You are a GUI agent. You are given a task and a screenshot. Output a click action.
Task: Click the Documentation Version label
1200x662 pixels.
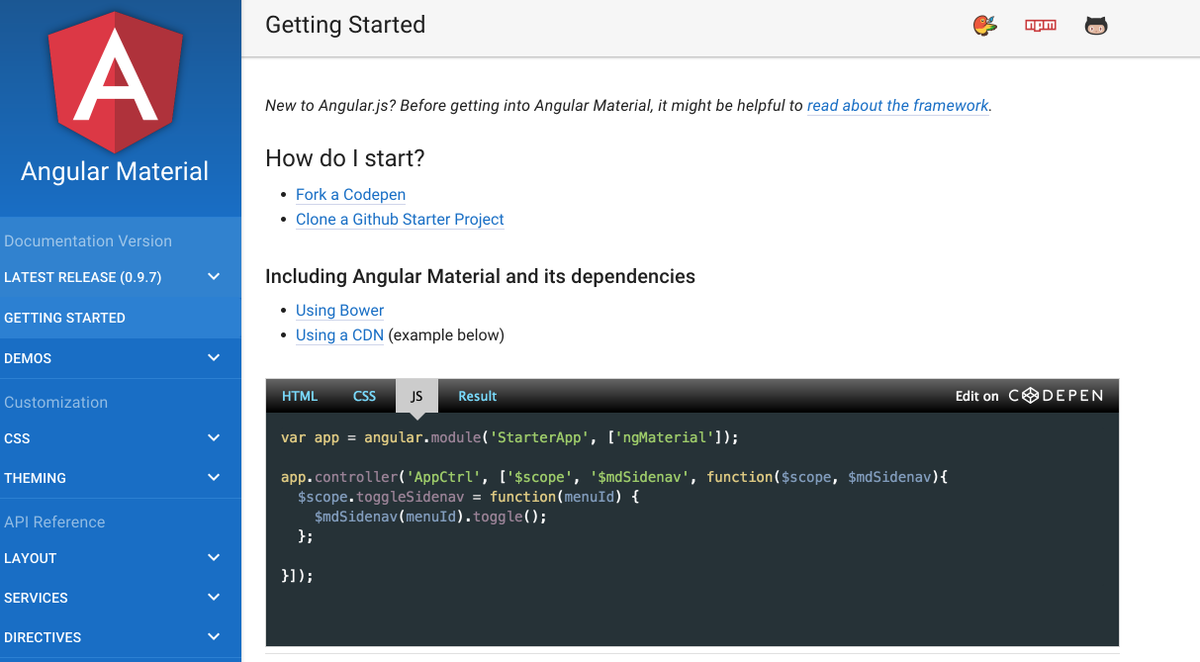tap(88, 241)
